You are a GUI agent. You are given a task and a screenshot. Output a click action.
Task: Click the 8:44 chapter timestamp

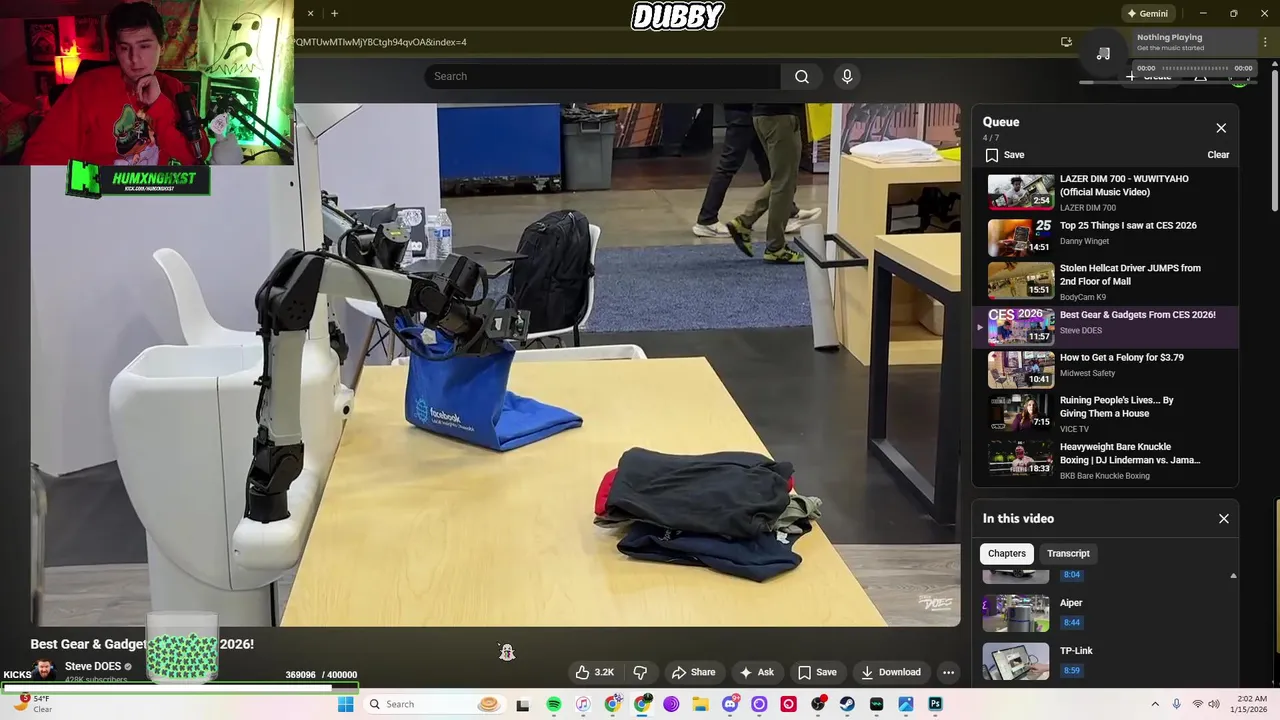(x=1071, y=623)
